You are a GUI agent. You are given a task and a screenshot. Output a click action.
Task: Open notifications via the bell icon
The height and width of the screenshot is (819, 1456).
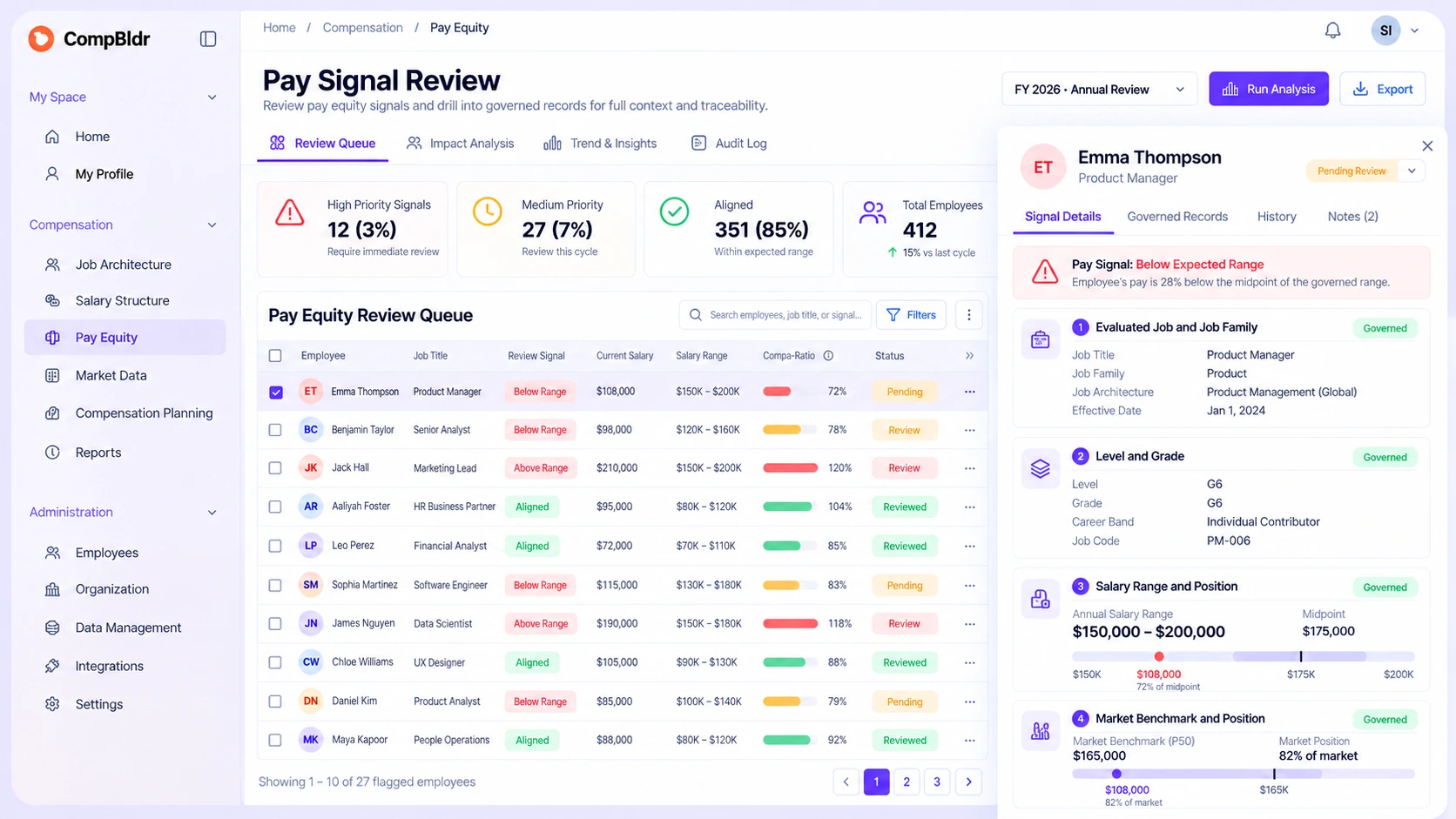(1332, 30)
